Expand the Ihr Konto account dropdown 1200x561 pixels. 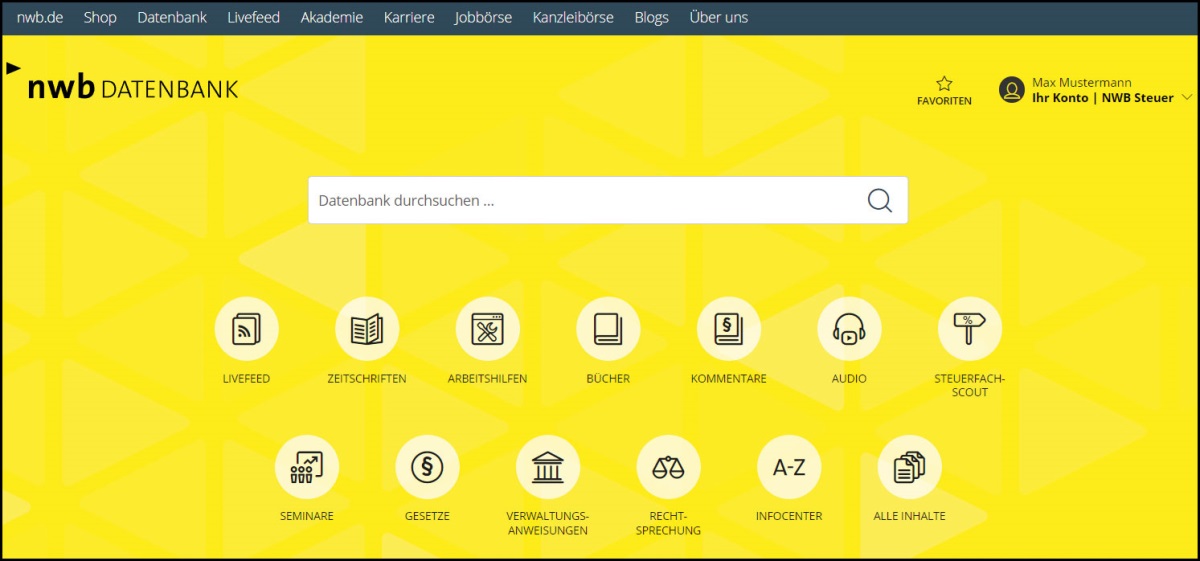click(x=1187, y=98)
